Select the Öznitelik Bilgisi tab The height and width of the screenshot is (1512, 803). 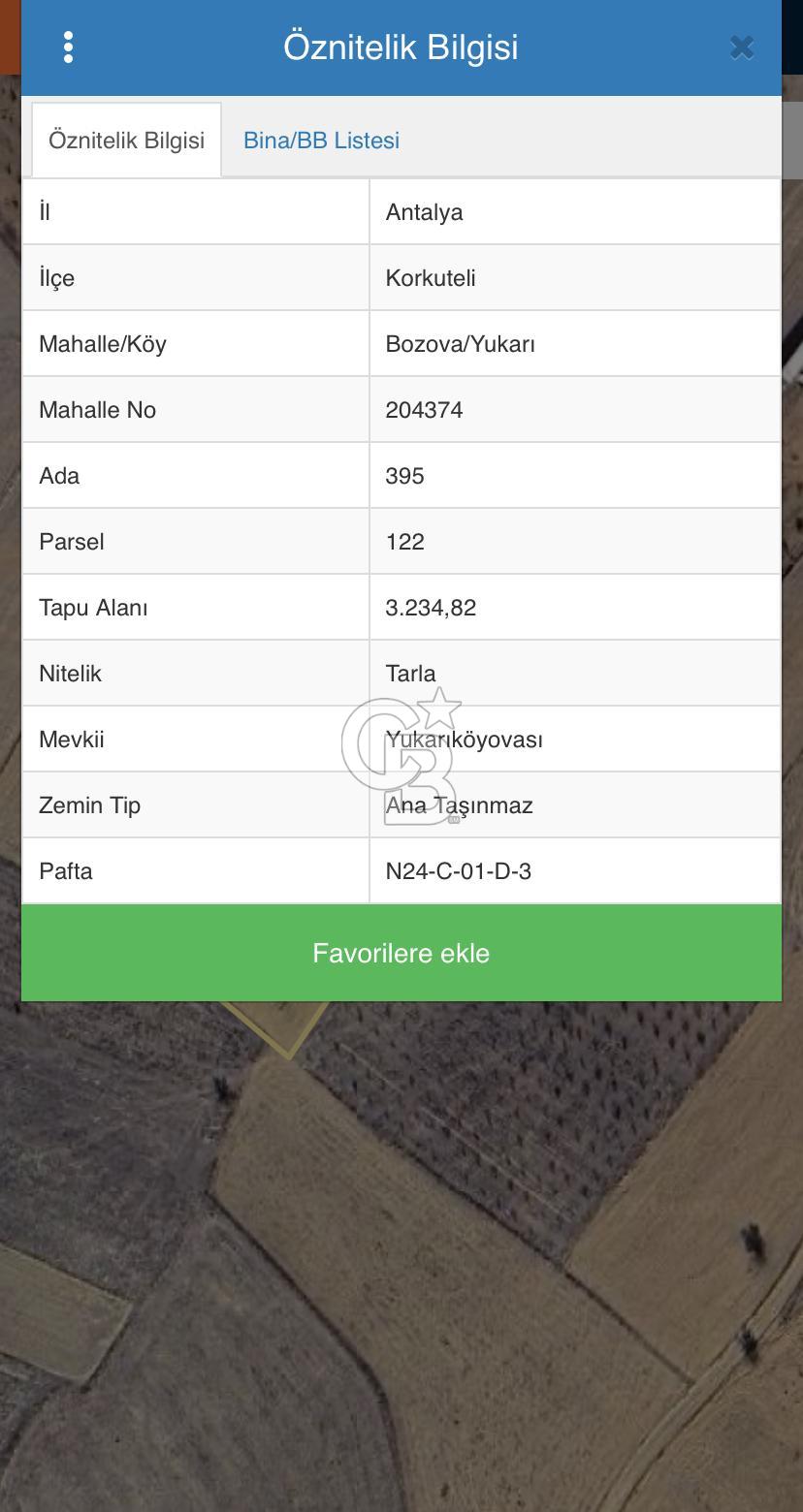[126, 141]
